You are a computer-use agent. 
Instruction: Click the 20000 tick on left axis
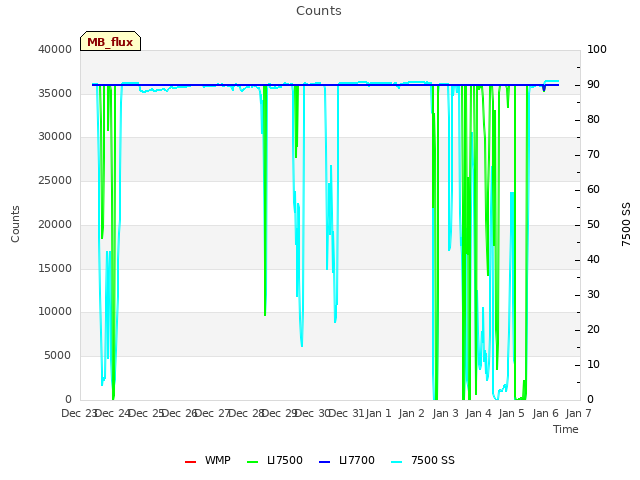55,224
